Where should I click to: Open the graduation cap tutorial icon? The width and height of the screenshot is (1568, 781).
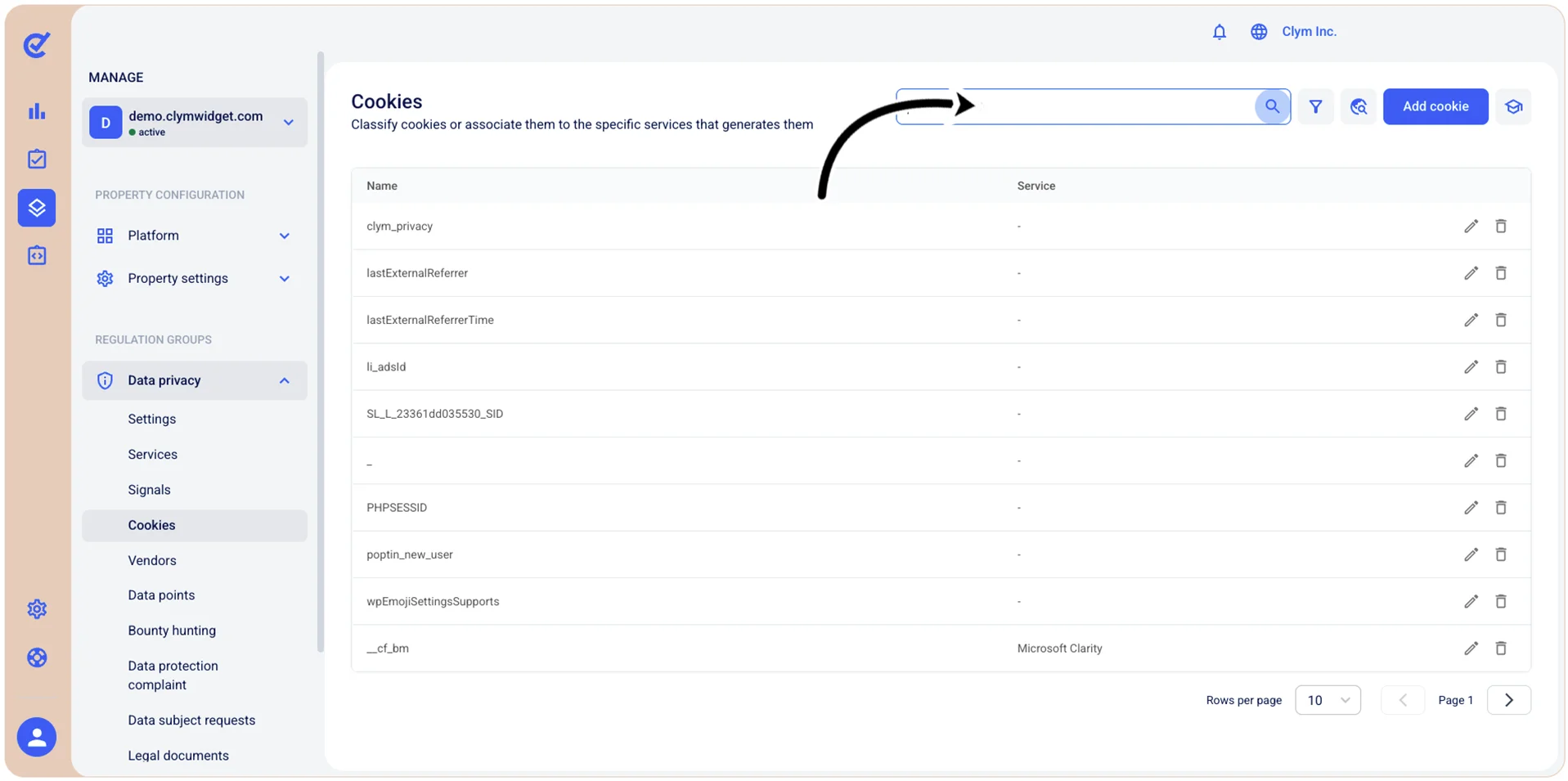click(1513, 106)
